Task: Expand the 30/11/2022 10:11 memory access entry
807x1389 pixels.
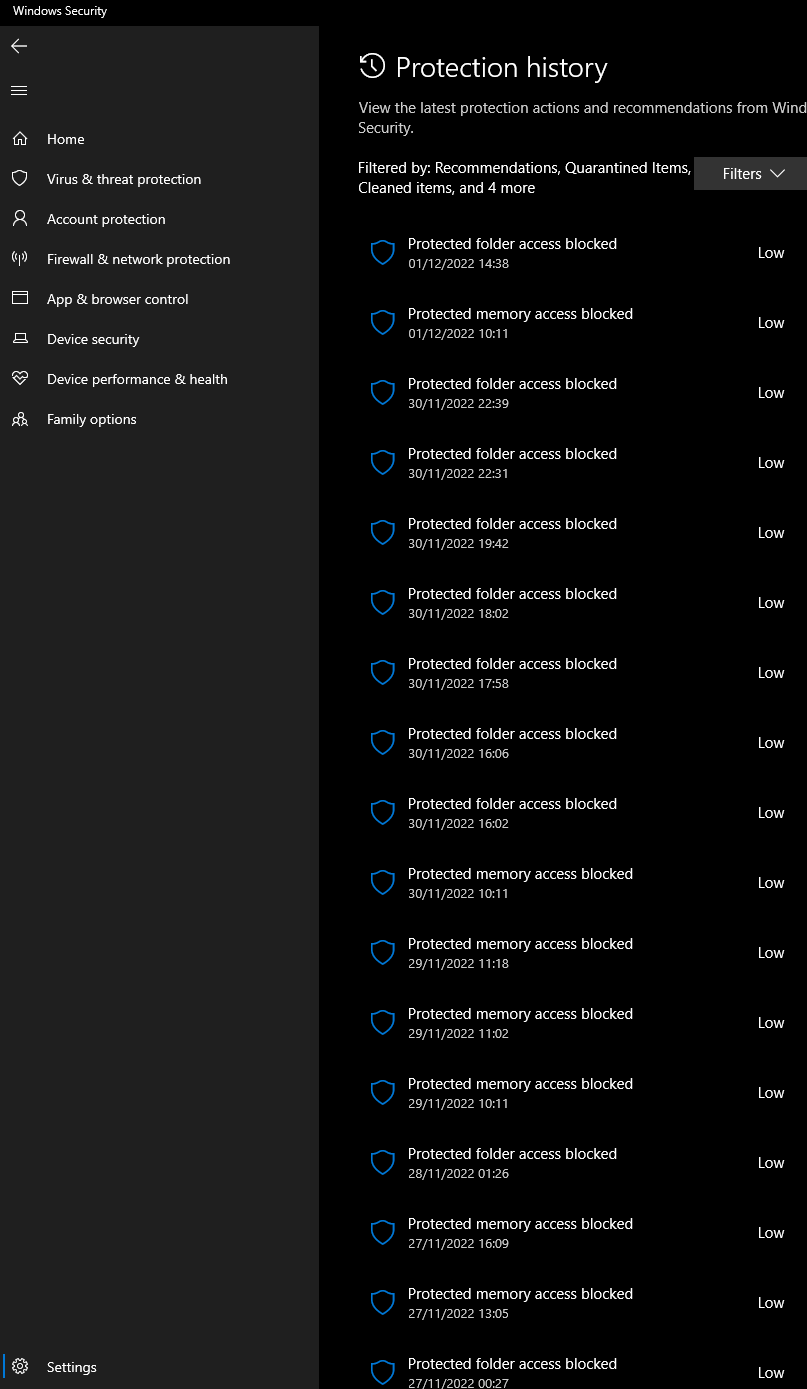Action: [x=582, y=883]
